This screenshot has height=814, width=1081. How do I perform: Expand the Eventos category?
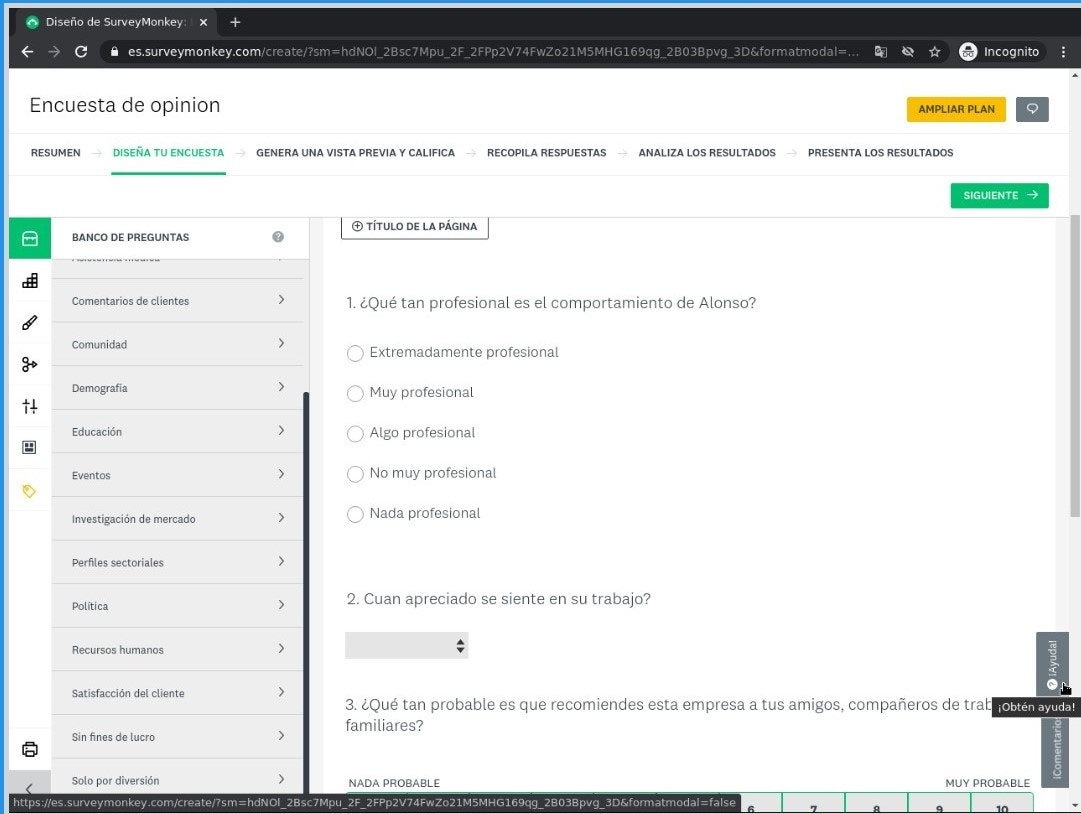point(177,475)
